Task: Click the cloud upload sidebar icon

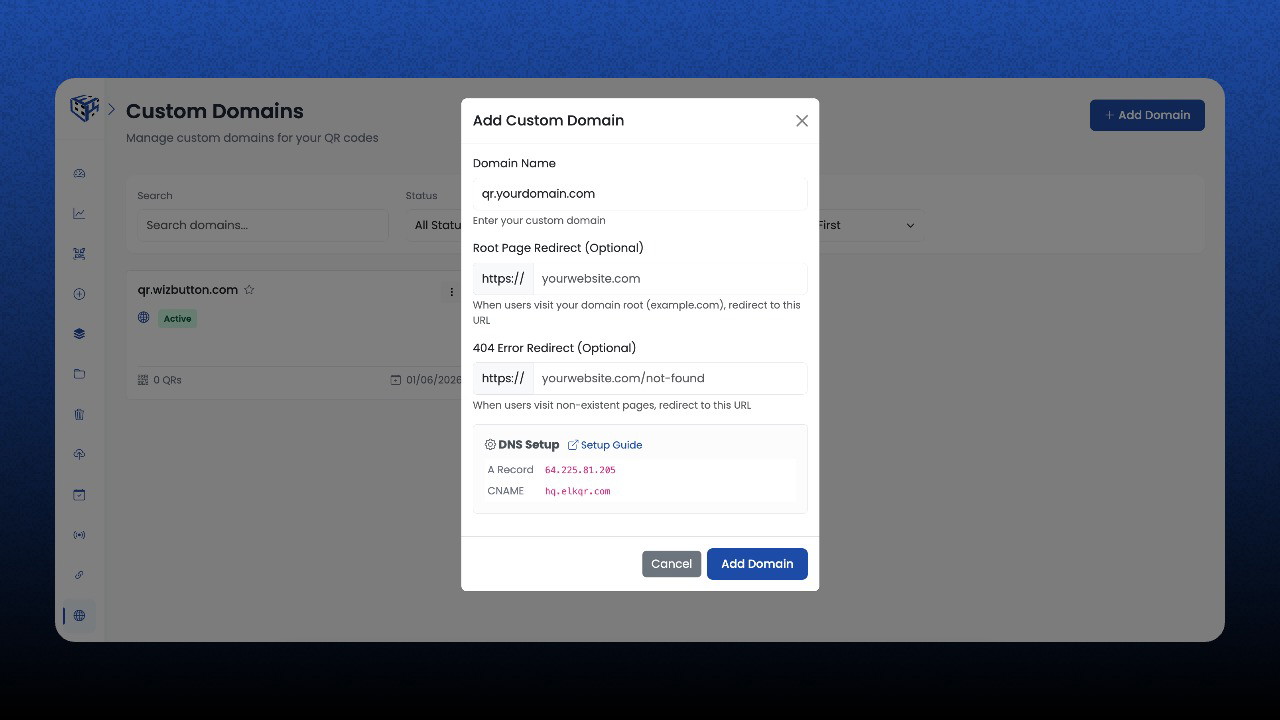Action: (x=79, y=454)
